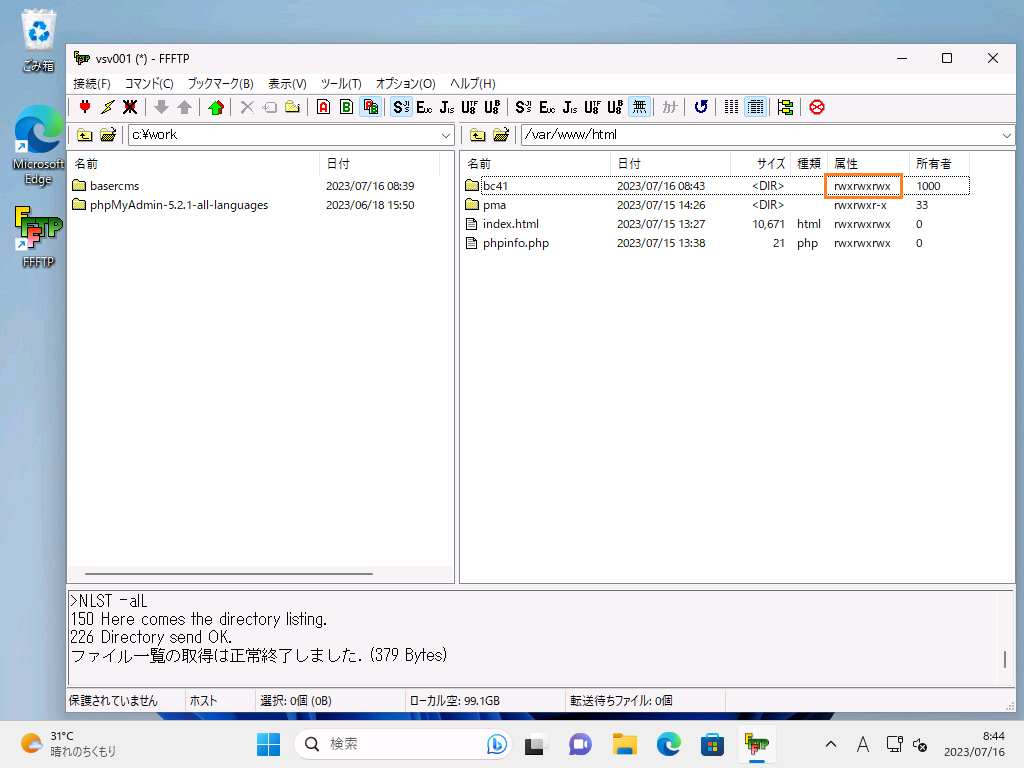Open the local folder change icon
Viewport: 1024px width, 768px height.
(x=108, y=135)
